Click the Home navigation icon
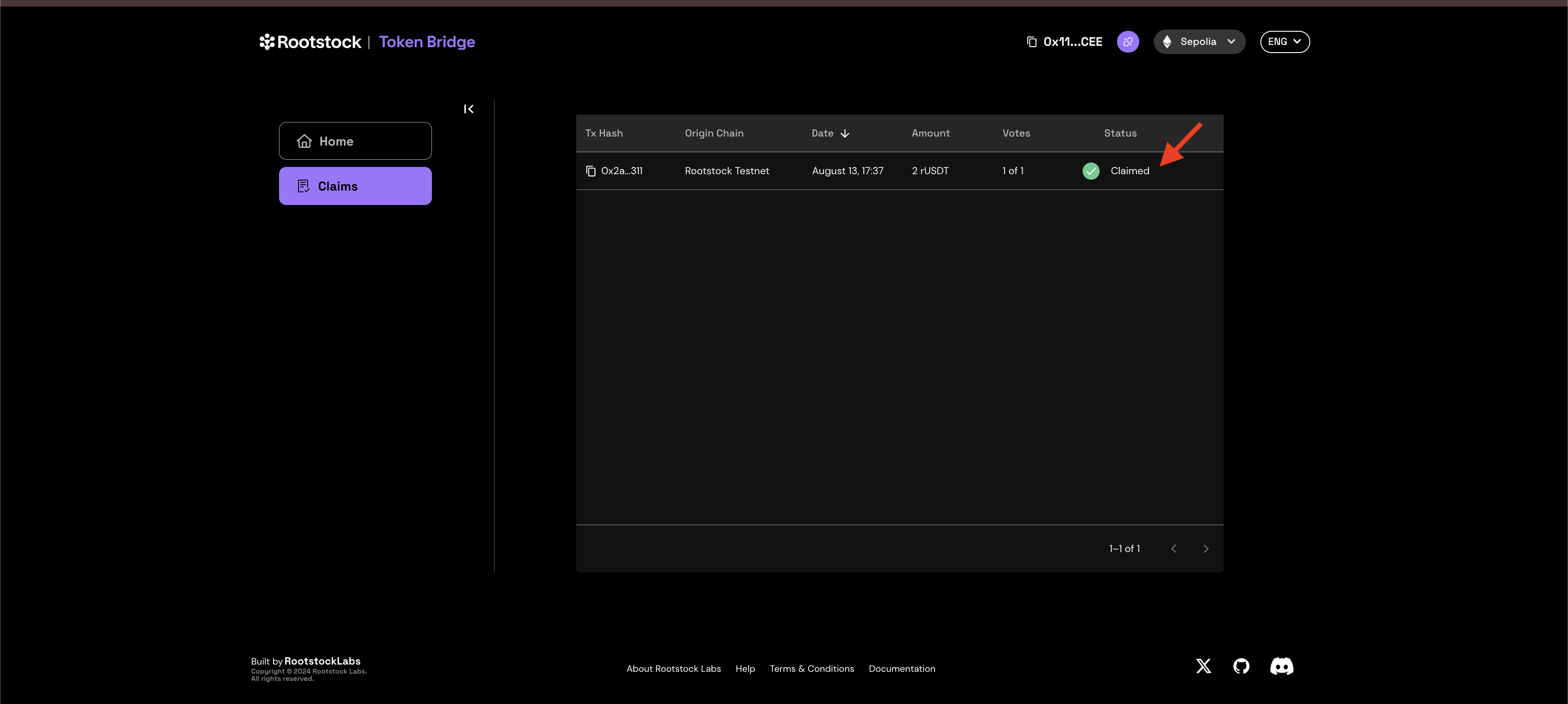The width and height of the screenshot is (1568, 704). [x=304, y=141]
